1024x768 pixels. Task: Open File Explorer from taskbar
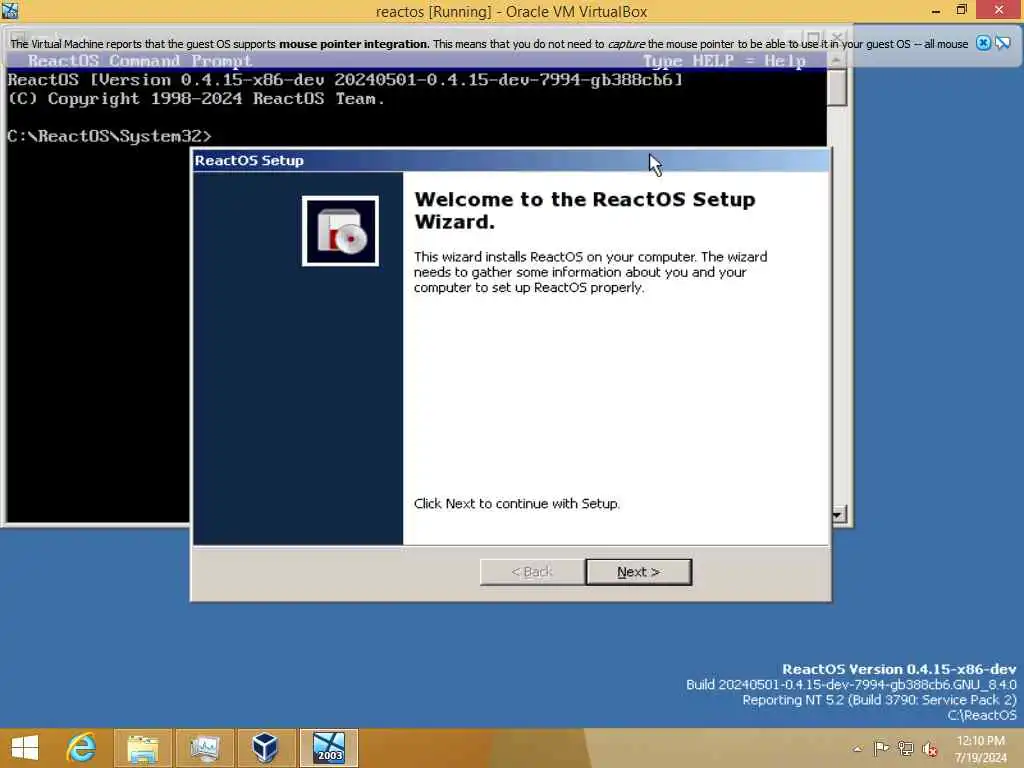tap(143, 748)
